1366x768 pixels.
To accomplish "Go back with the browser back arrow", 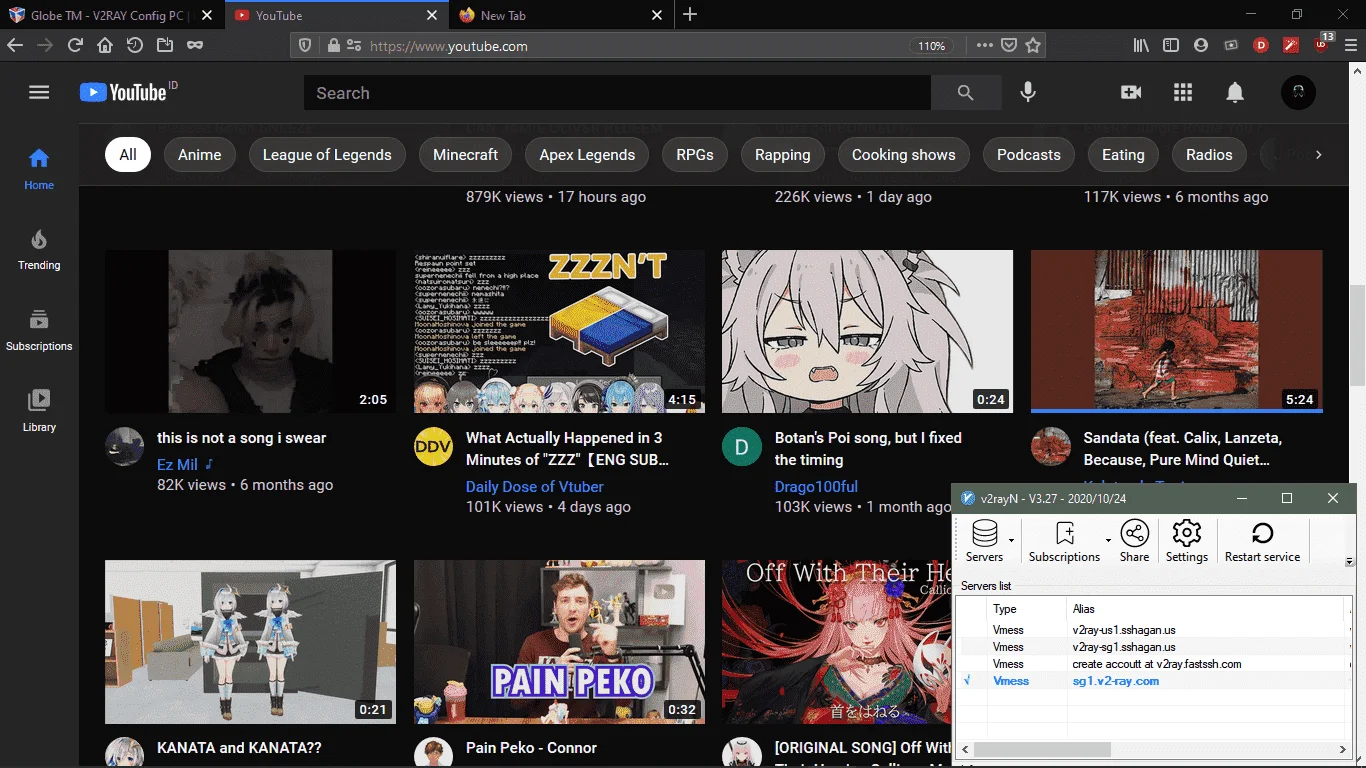I will click(x=15, y=45).
